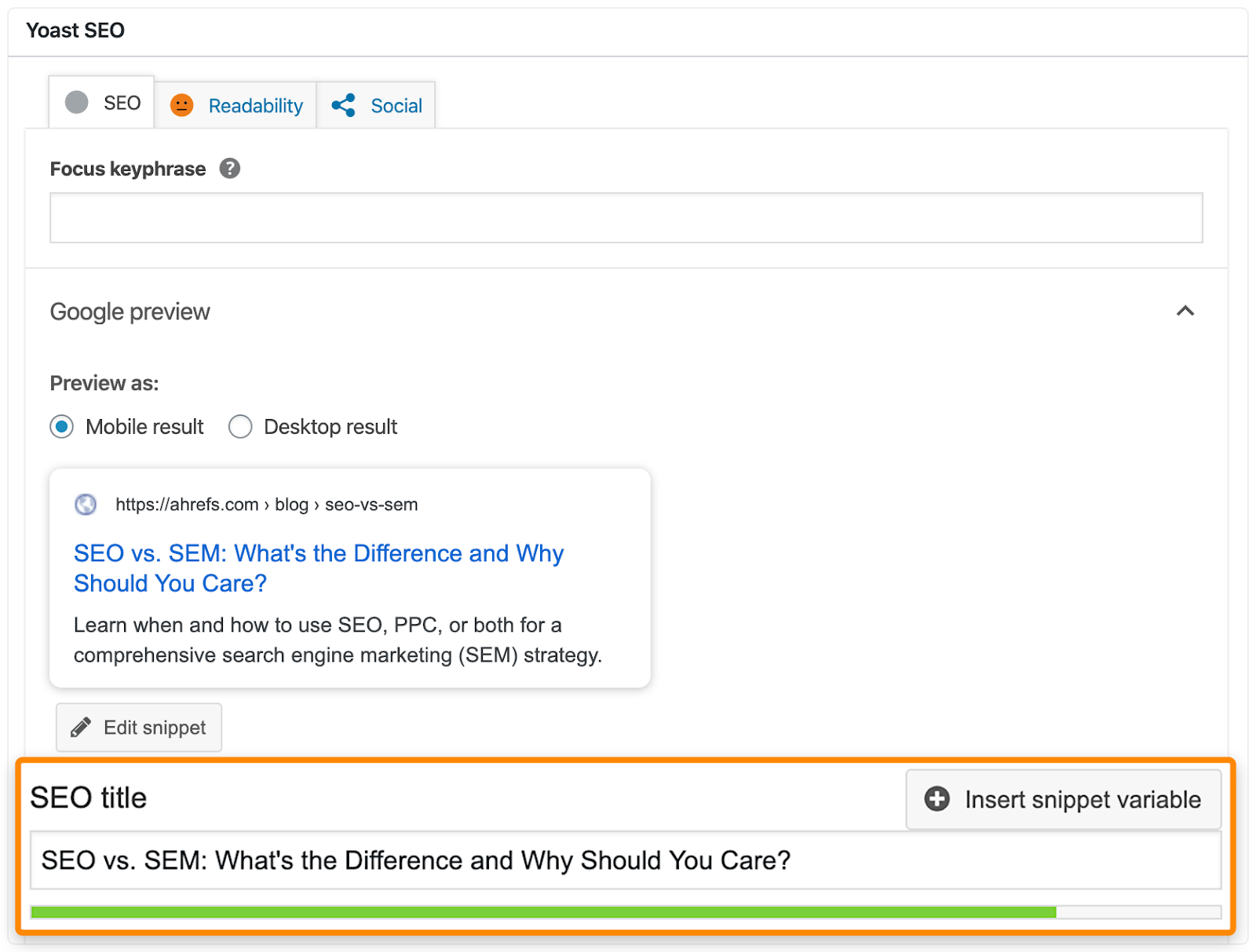Image resolution: width=1256 pixels, height=952 pixels.
Task: Select the Mobile result option
Action: (61, 426)
